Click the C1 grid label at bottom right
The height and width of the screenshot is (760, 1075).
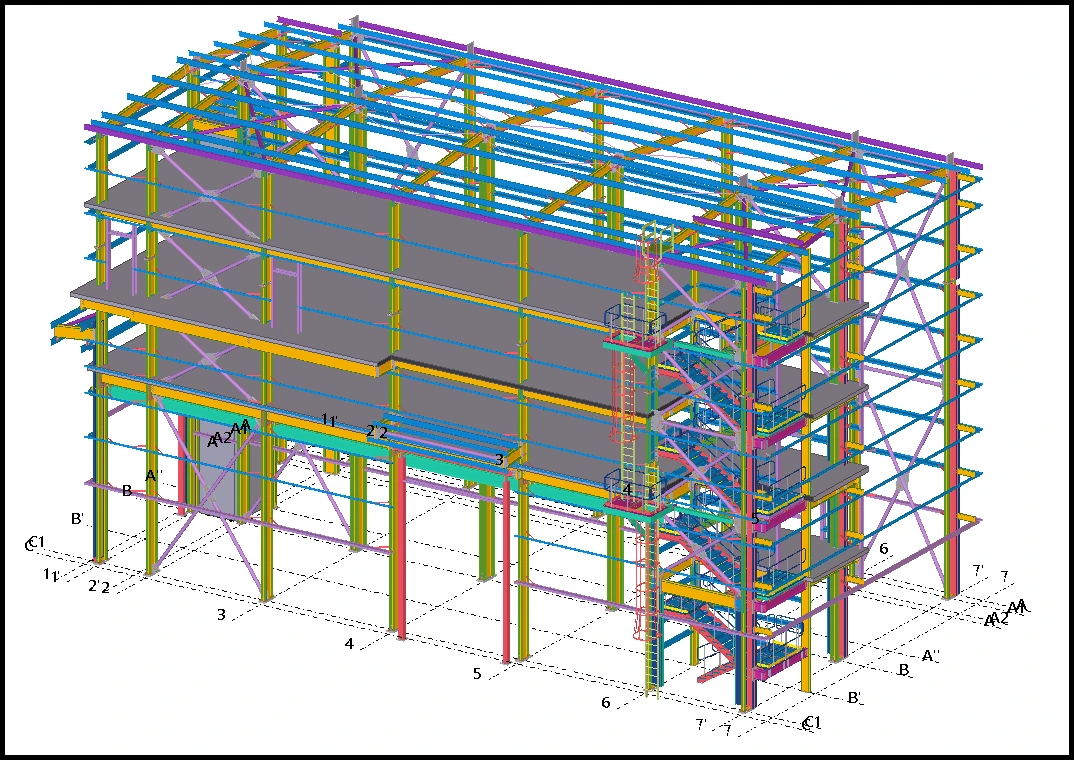(x=812, y=723)
